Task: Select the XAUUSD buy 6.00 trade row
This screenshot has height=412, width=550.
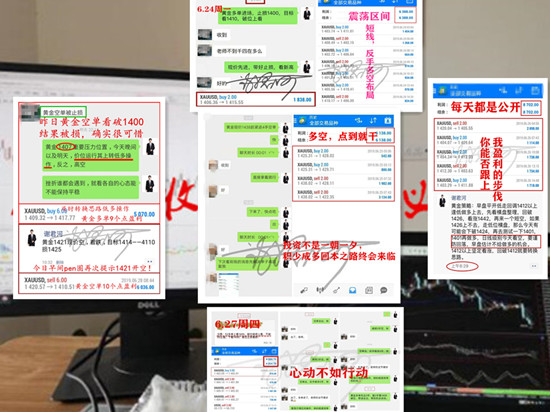Action: [x=89, y=214]
